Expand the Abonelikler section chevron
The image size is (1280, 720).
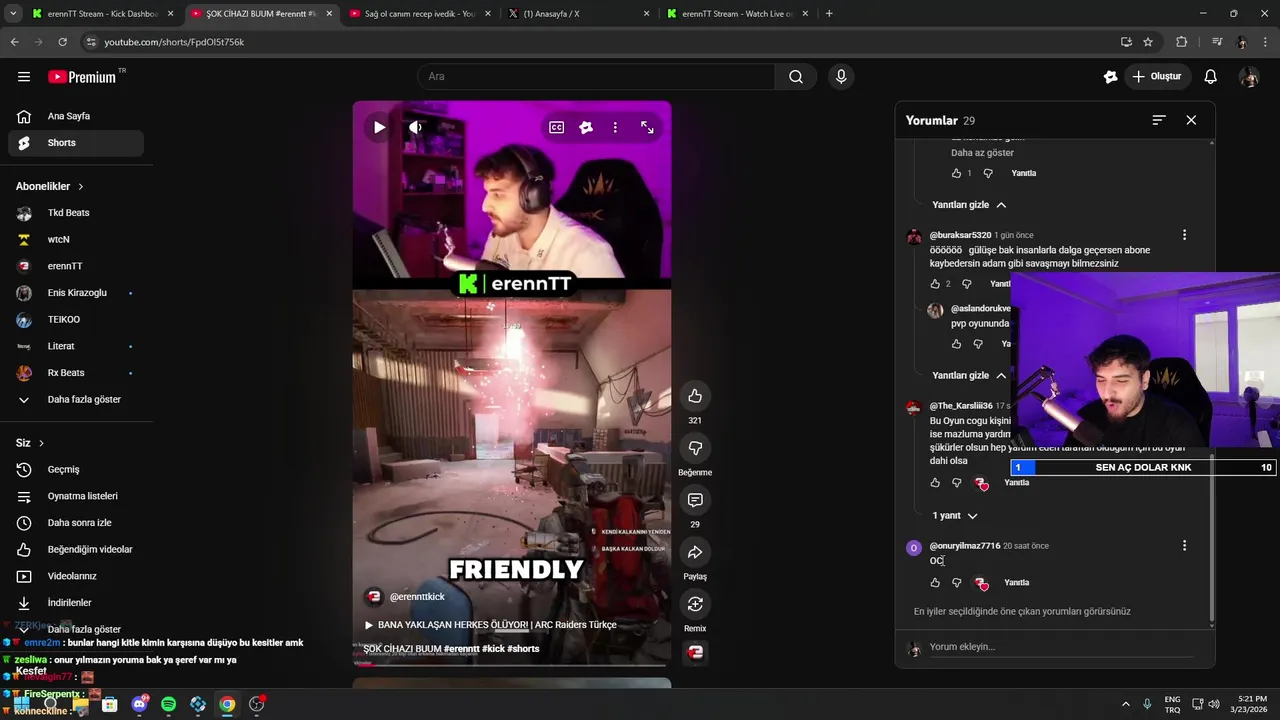click(x=81, y=187)
